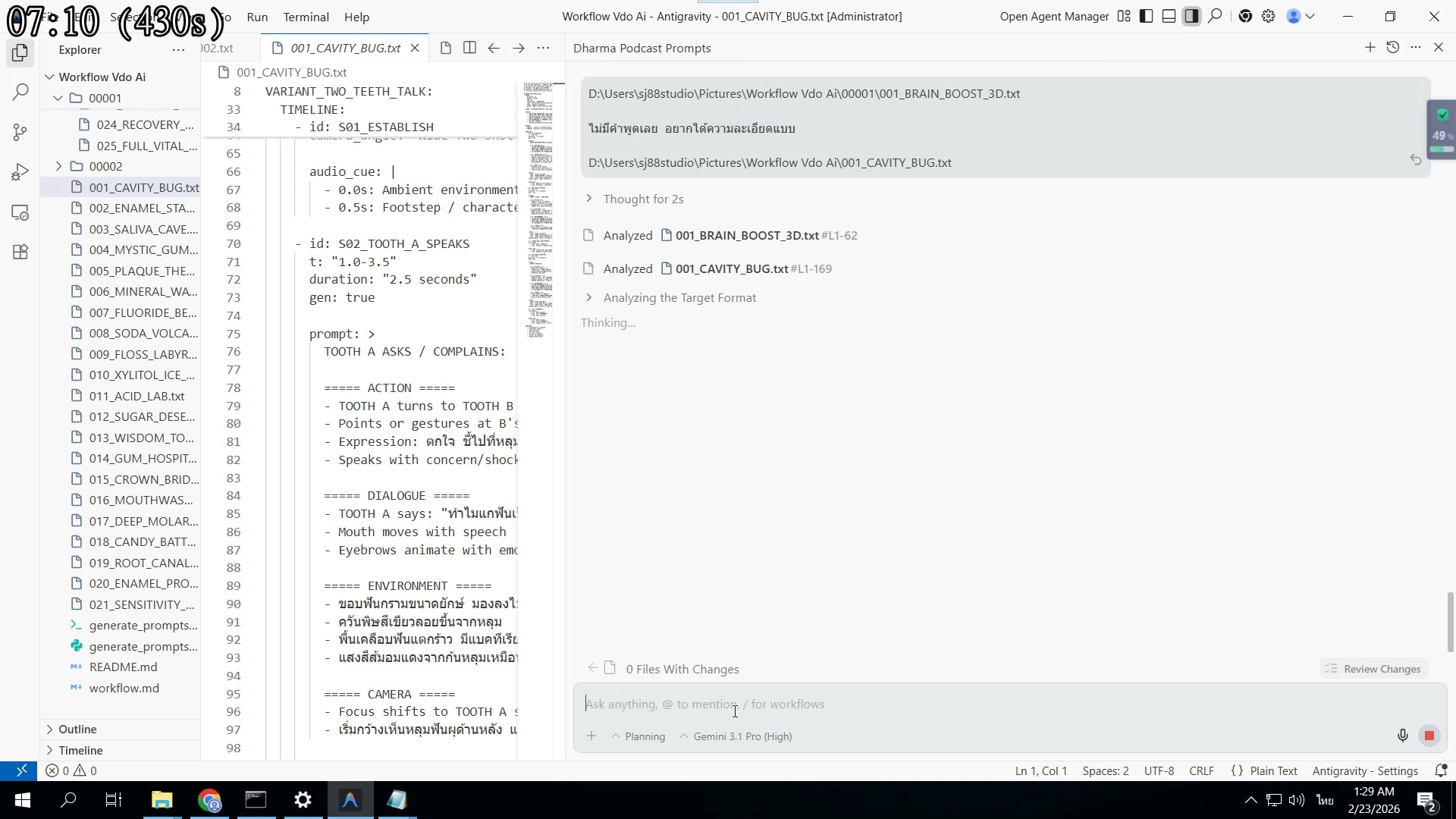1456x819 pixels.
Task: Split the editor right
Action: click(x=469, y=48)
